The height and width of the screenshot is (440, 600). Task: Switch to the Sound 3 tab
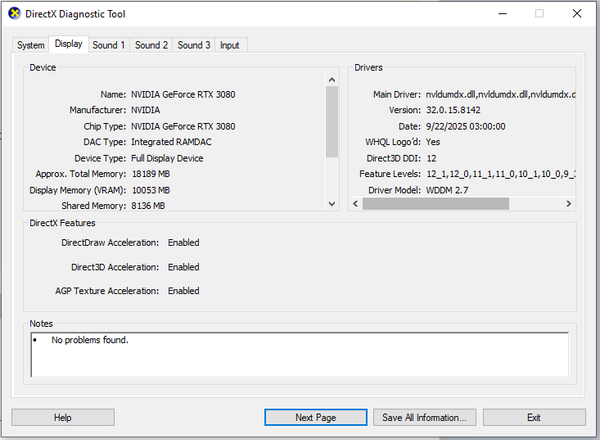[194, 45]
